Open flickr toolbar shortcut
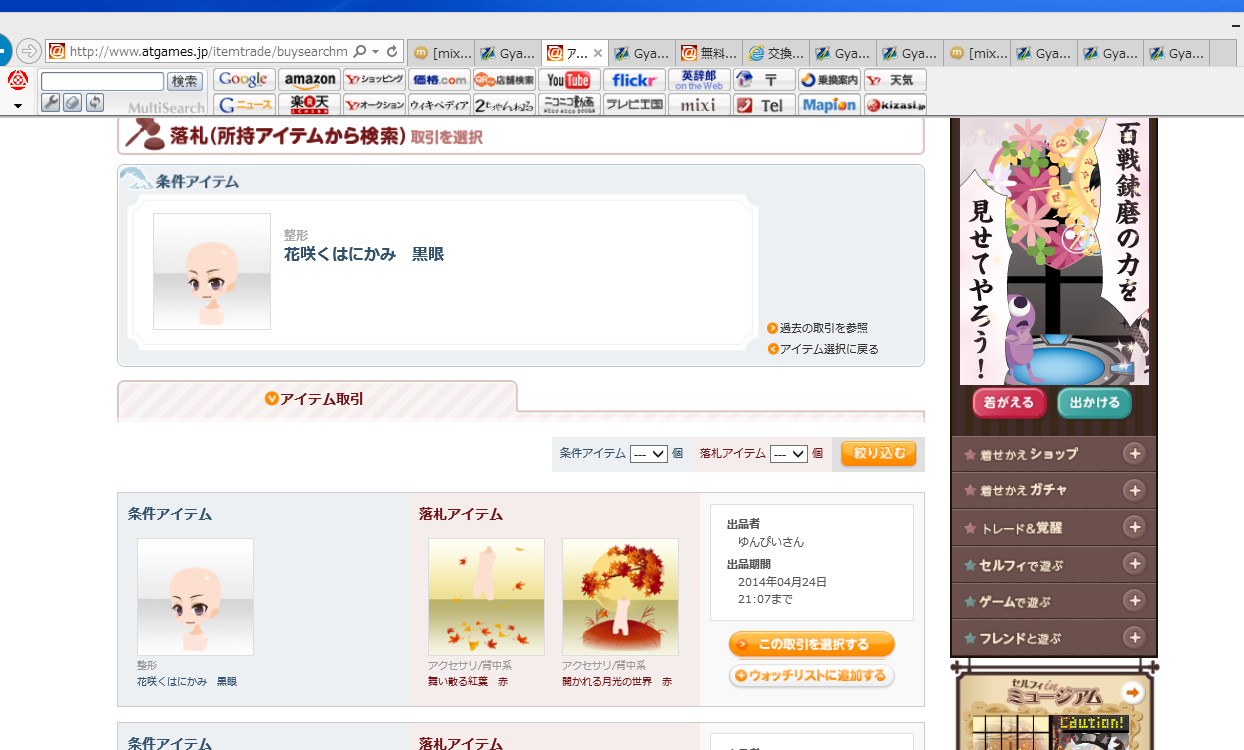 pos(634,80)
